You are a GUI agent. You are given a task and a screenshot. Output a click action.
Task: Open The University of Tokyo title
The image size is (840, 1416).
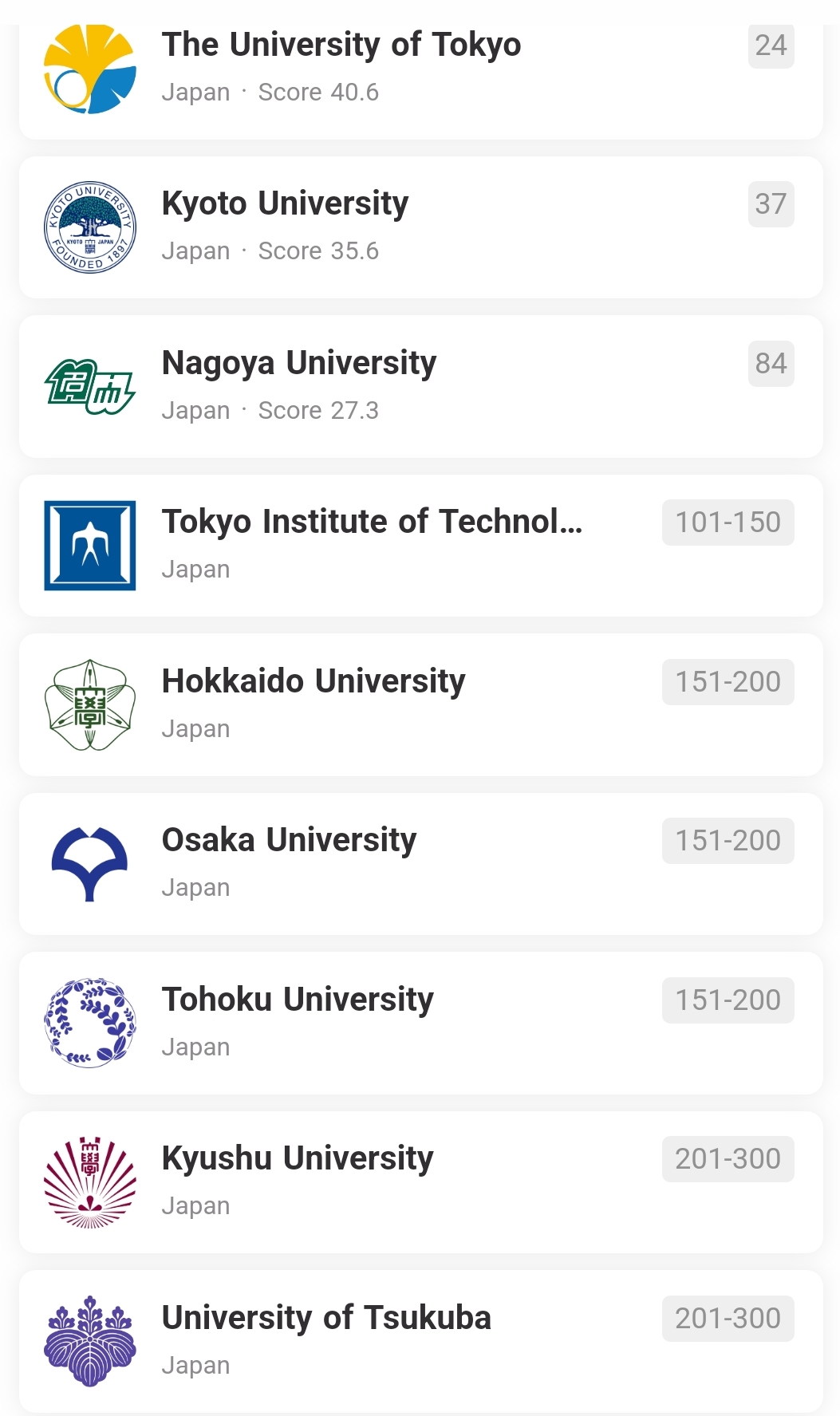341,45
